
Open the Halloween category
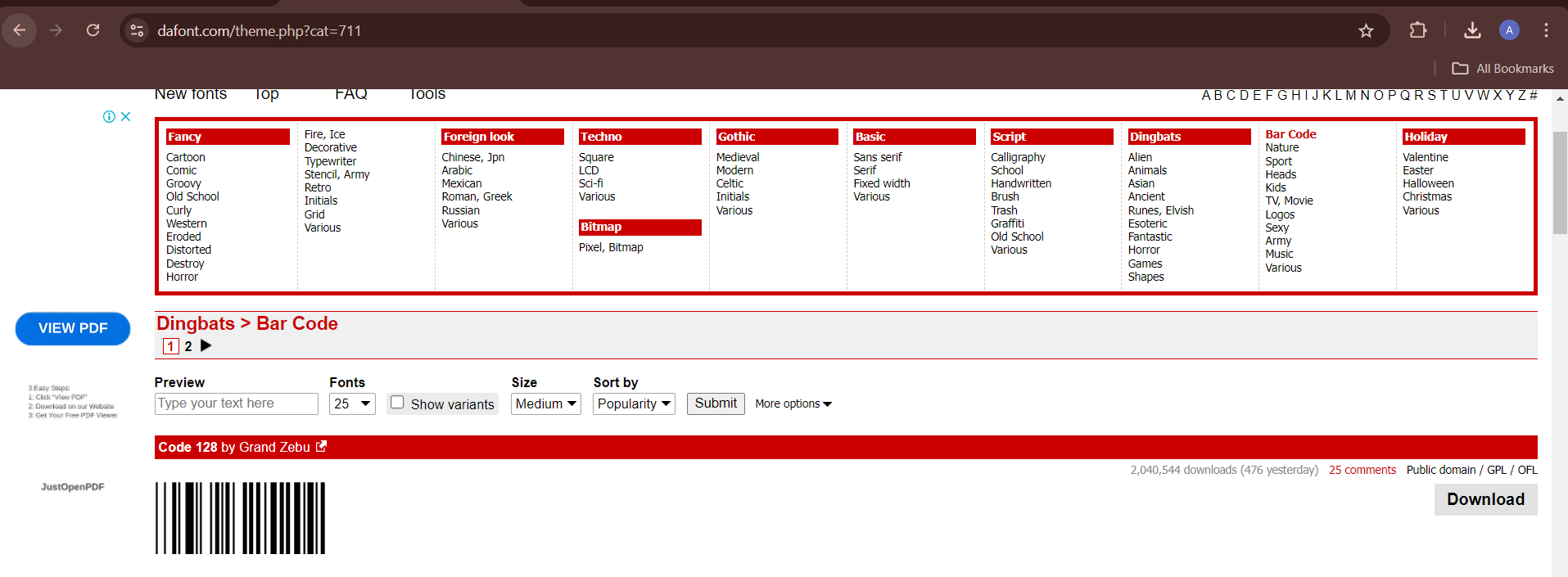[1428, 183]
